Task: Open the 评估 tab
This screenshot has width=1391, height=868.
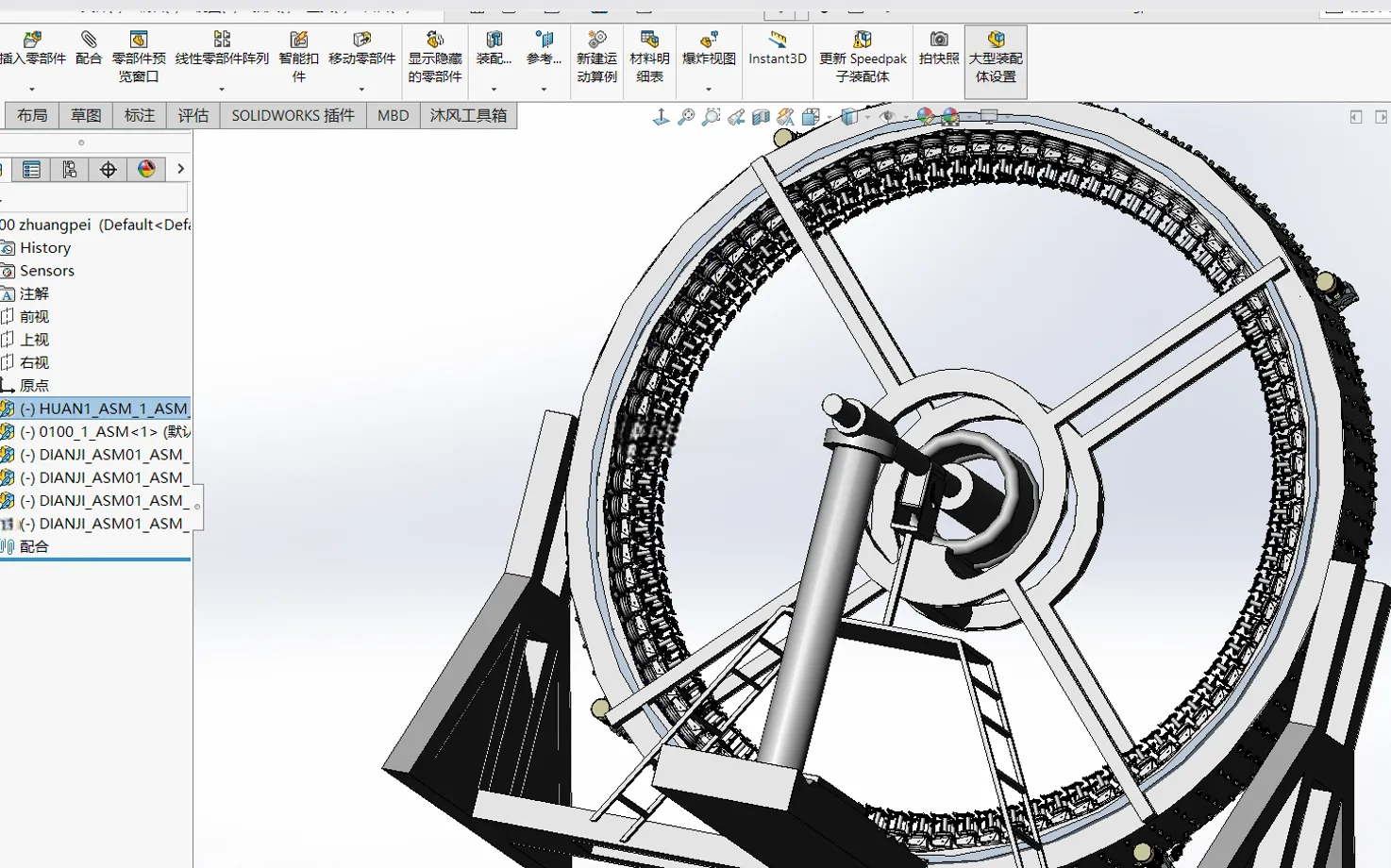Action: pos(193,115)
